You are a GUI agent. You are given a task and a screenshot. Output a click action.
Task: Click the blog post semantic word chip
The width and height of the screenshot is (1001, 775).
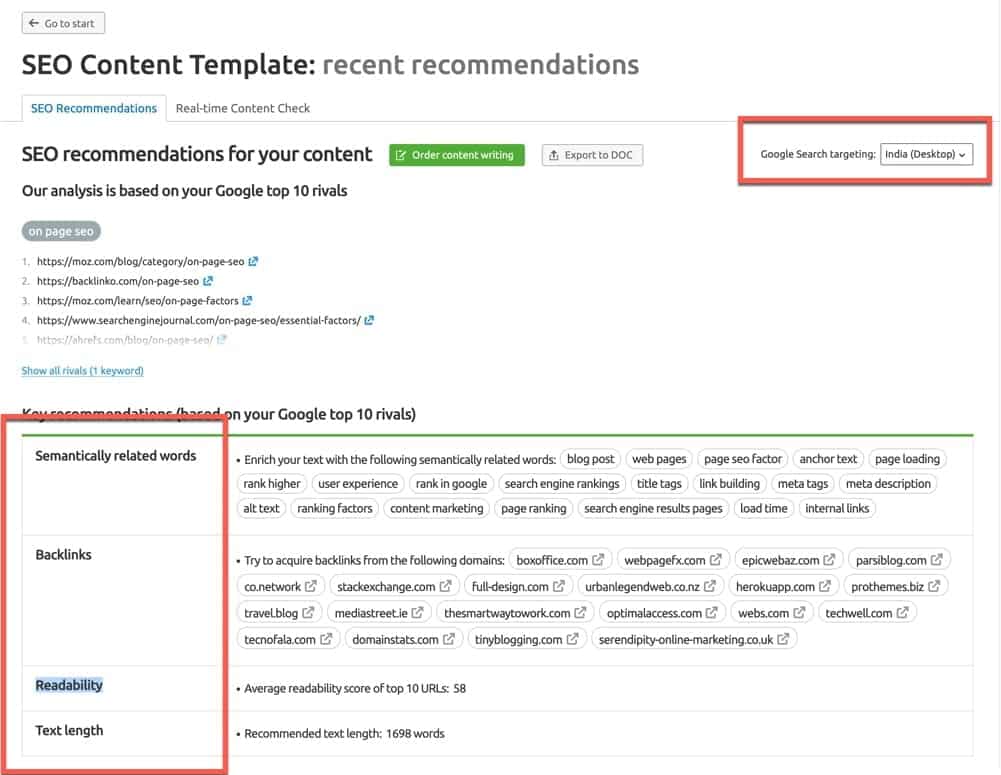[591, 458]
